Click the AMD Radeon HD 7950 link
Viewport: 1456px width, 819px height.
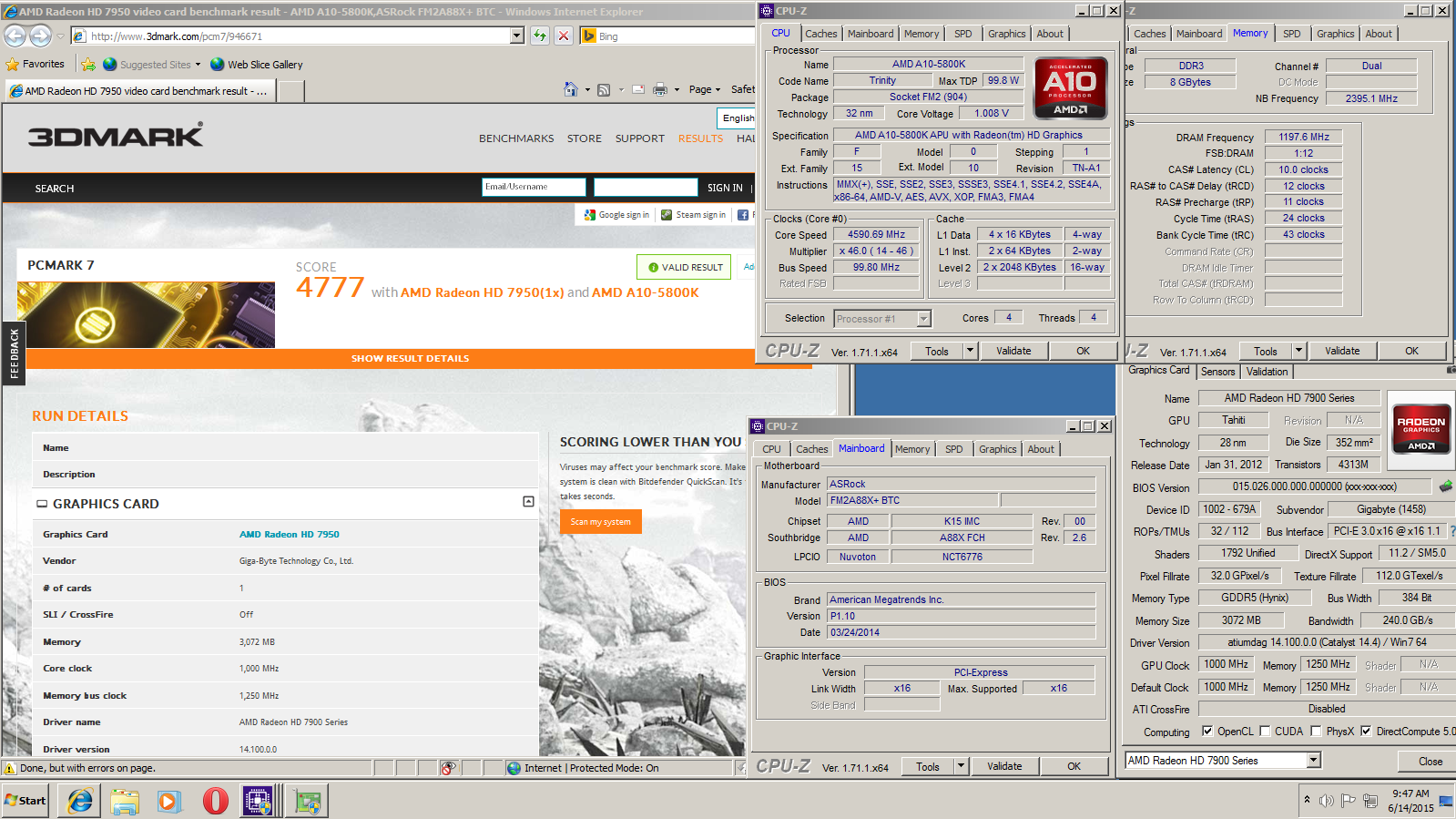[x=289, y=534]
